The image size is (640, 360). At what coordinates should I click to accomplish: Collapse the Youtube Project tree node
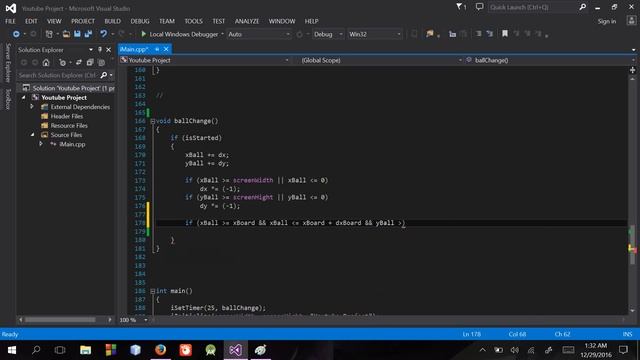(x=24, y=98)
